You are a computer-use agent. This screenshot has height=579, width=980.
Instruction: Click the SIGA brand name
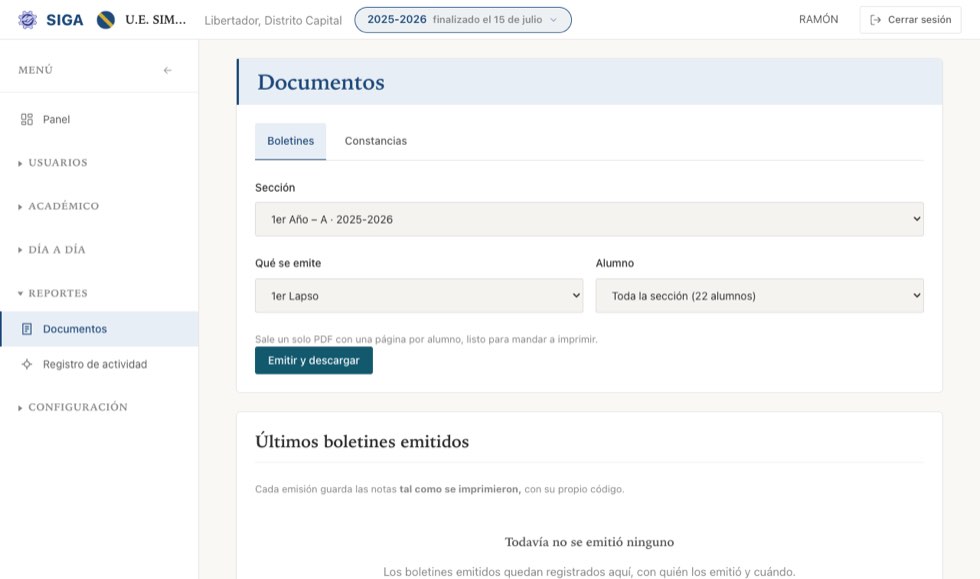point(64,20)
